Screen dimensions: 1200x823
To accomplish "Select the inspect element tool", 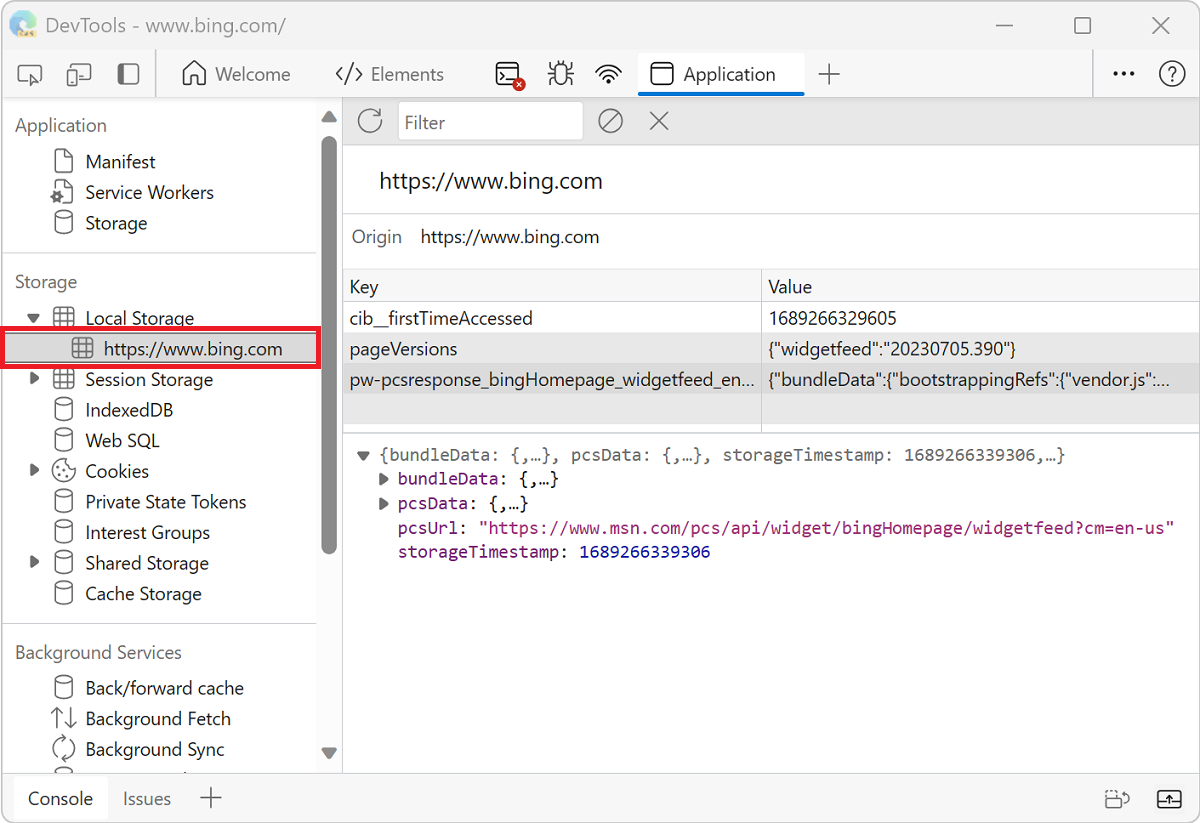I will click(29, 74).
